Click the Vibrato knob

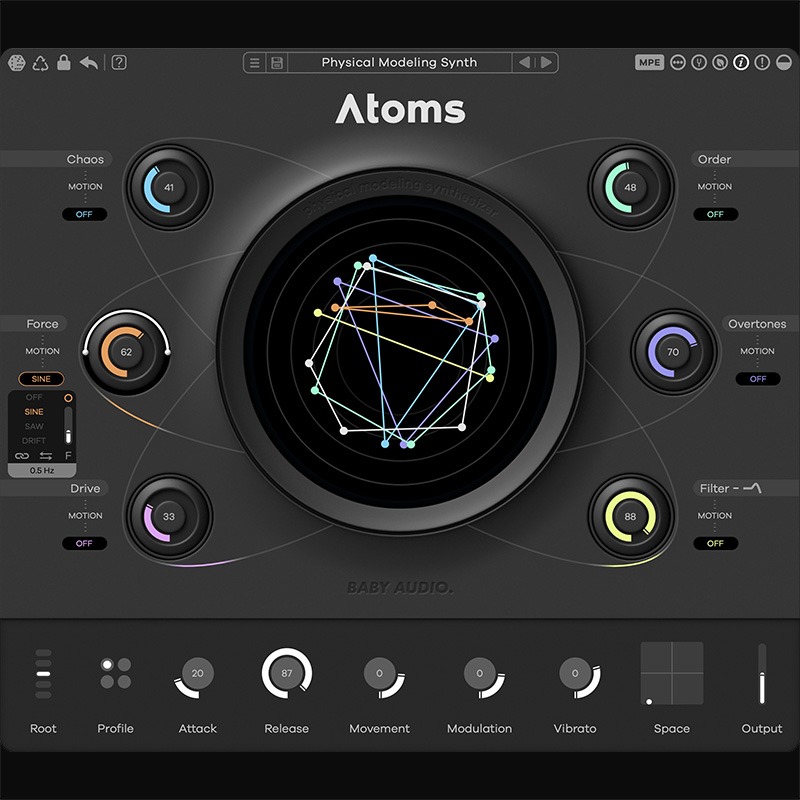[575, 673]
